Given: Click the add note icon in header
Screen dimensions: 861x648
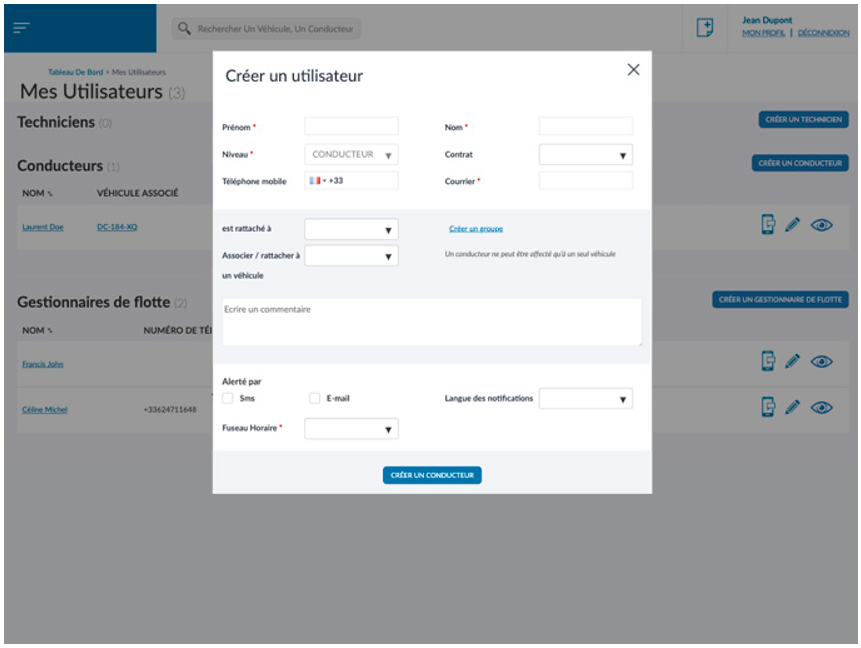Looking at the screenshot, I should [x=704, y=28].
